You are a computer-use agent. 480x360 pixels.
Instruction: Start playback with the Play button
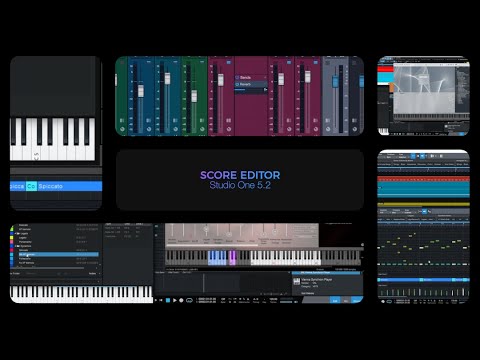coord(175,300)
